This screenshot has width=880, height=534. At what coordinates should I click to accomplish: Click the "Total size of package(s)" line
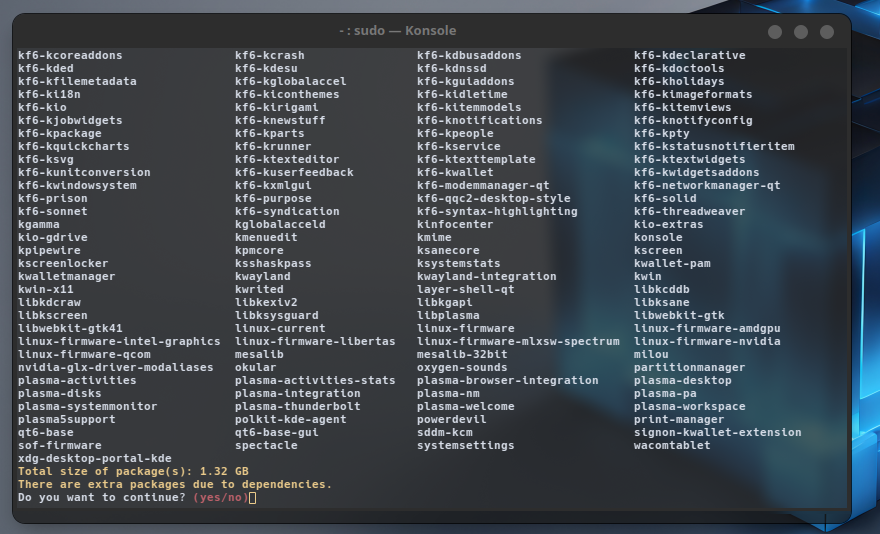pyautogui.click(x=133, y=471)
